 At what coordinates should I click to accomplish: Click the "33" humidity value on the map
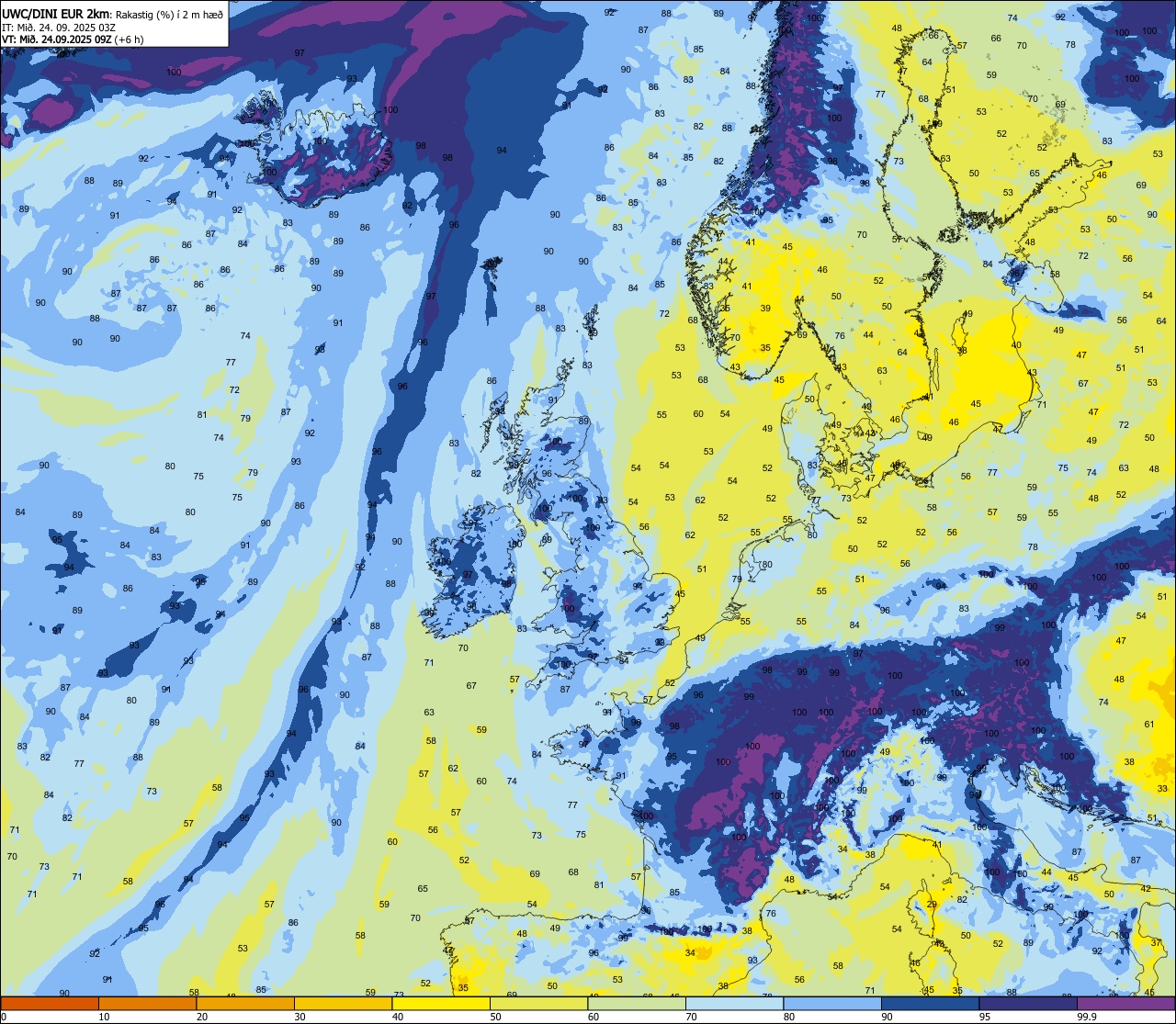[x=1162, y=789]
